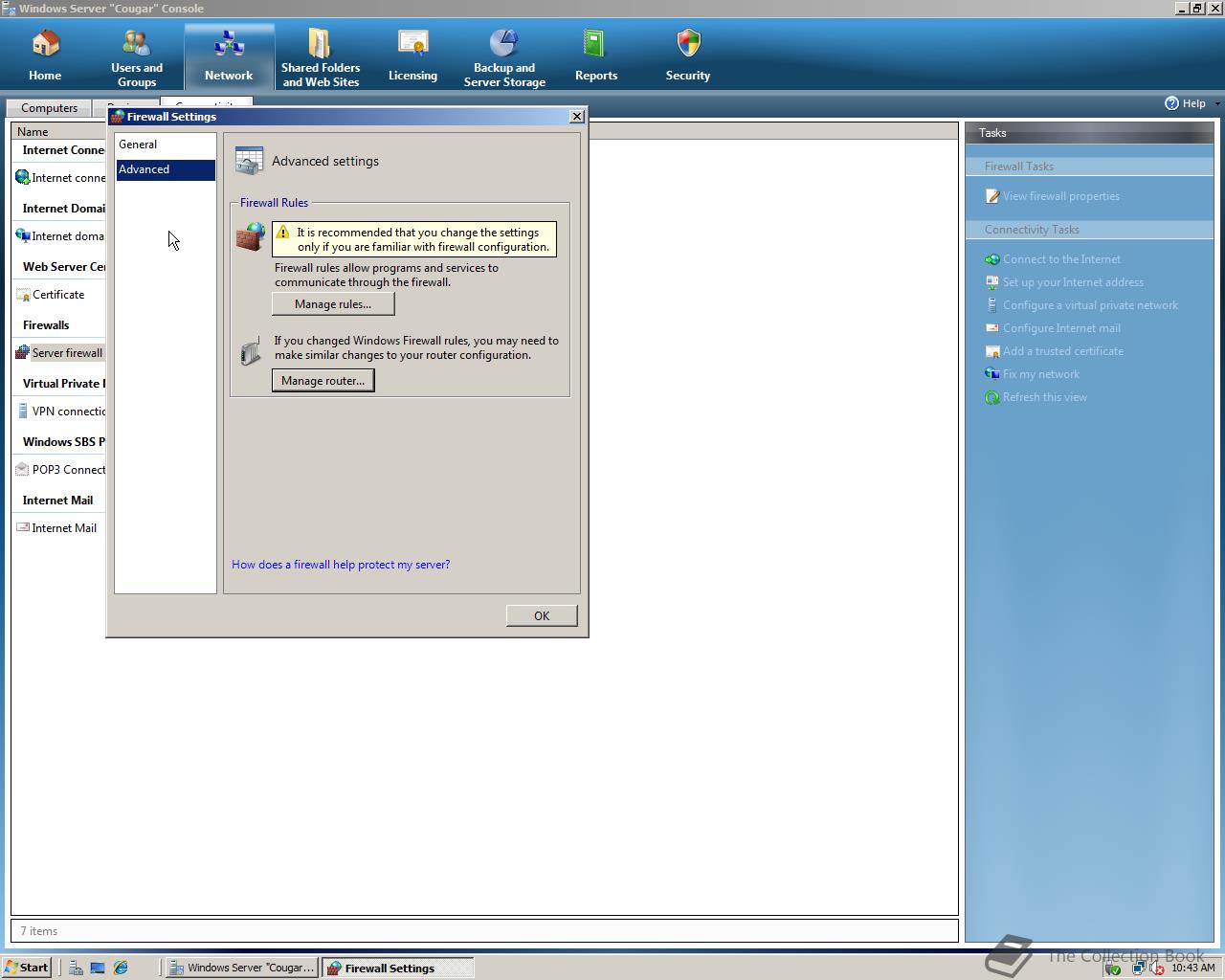1225x980 pixels.
Task: Open Users and Groups section
Action: pos(137,57)
